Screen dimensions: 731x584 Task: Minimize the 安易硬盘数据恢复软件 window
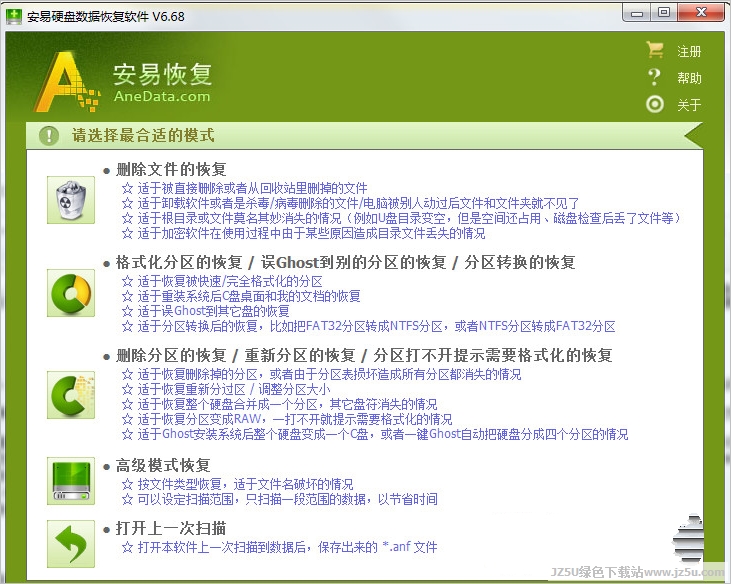pyautogui.click(x=637, y=13)
